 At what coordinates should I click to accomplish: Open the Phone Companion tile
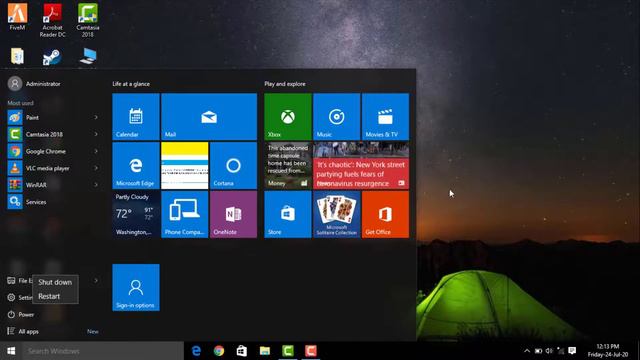pyautogui.click(x=184, y=214)
